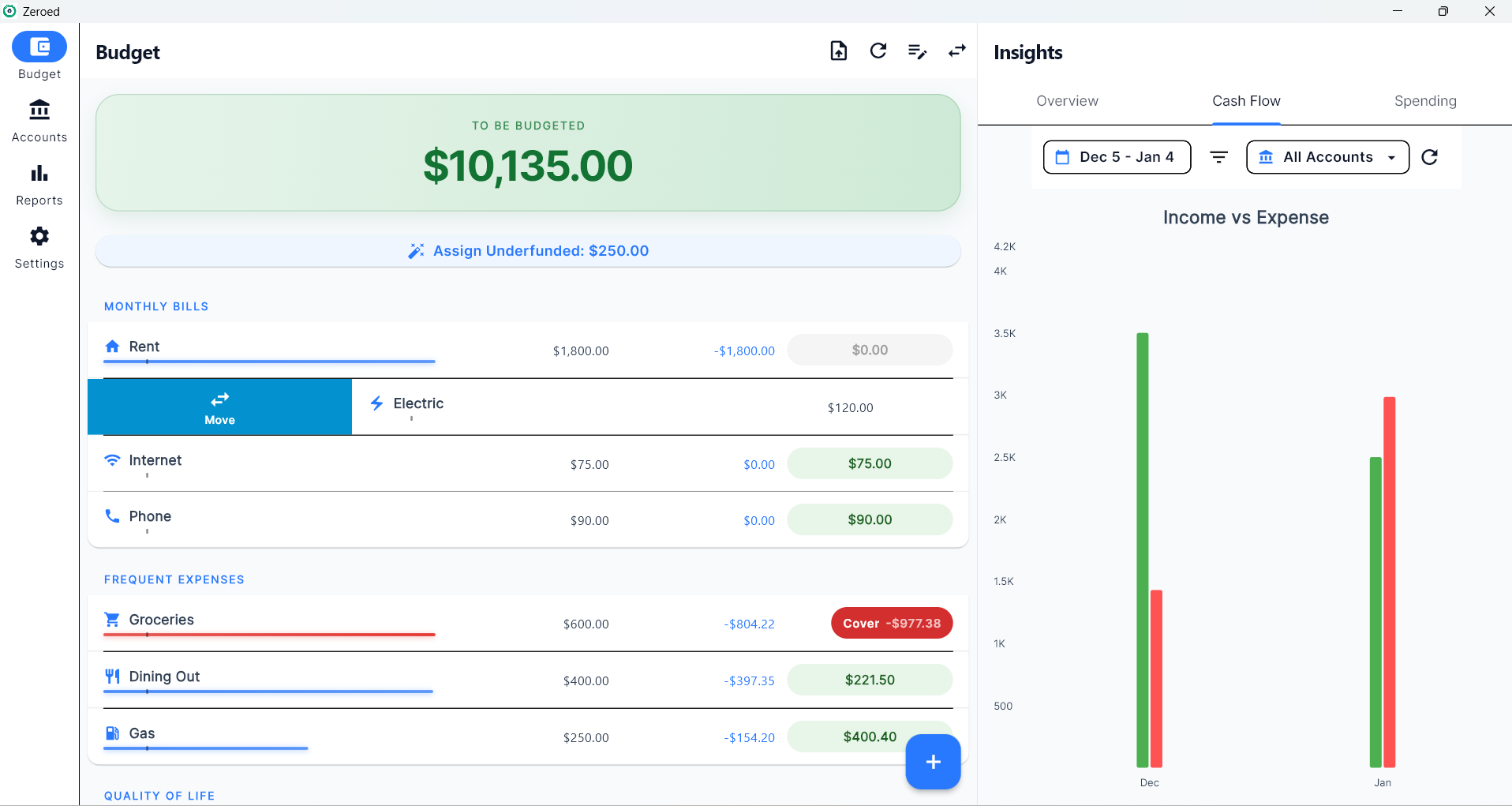Refresh the Insights chart
Screen dimensions: 1512x806
point(1429,157)
